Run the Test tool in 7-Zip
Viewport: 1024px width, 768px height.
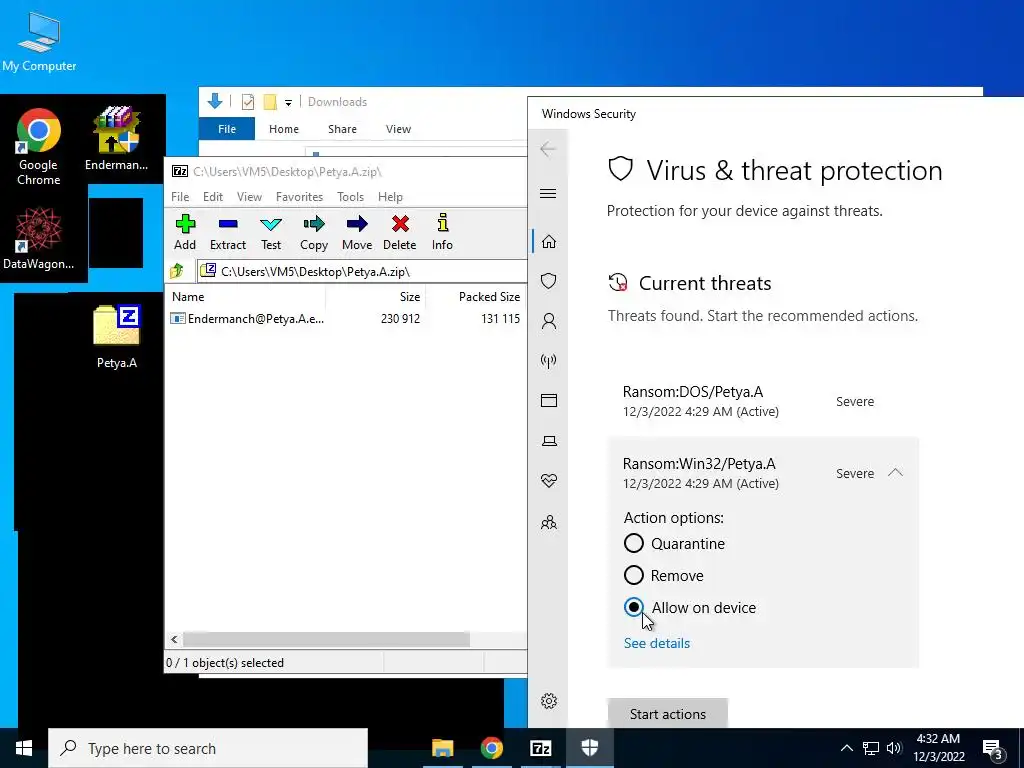[270, 232]
